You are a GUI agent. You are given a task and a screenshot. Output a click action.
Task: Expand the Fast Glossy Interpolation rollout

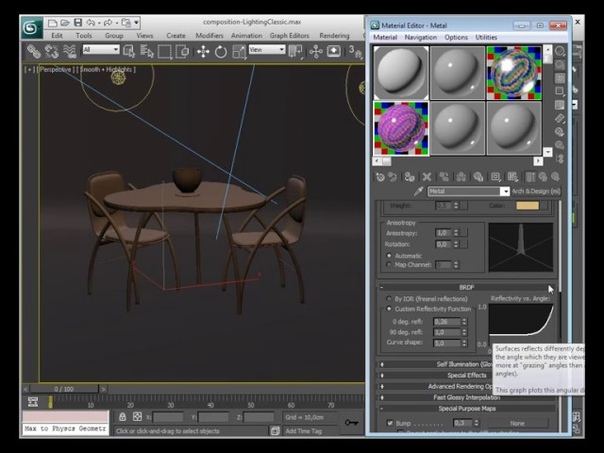click(467, 397)
